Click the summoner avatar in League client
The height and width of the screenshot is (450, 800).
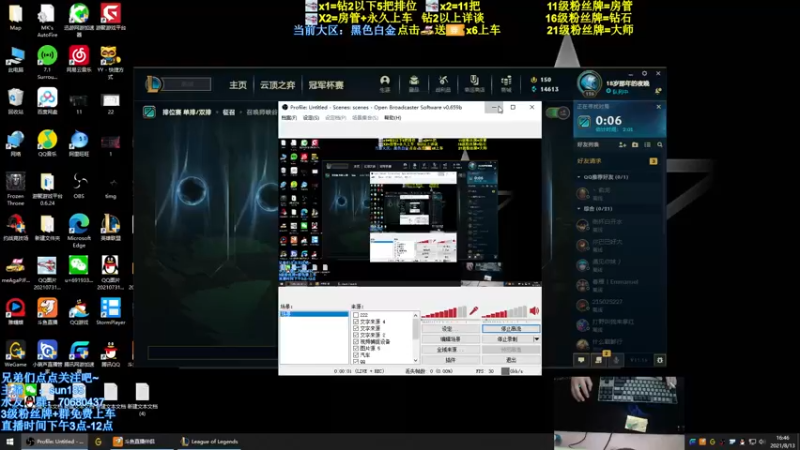[x=589, y=83]
